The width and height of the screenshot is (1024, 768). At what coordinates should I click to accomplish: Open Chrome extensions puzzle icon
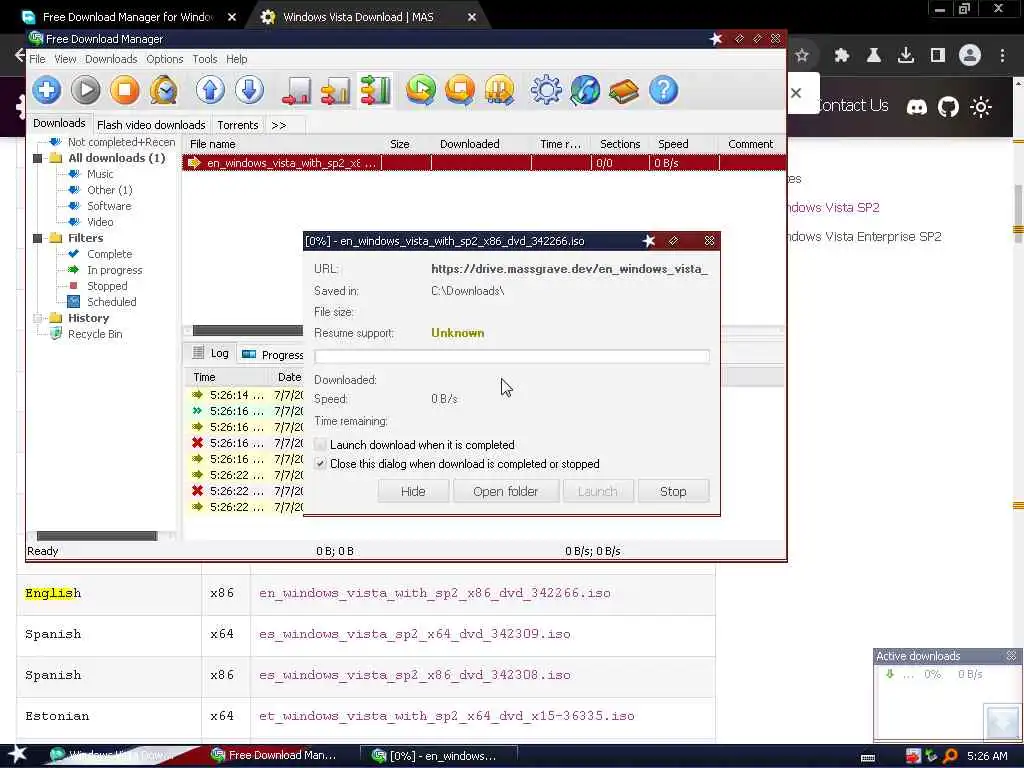coord(842,56)
